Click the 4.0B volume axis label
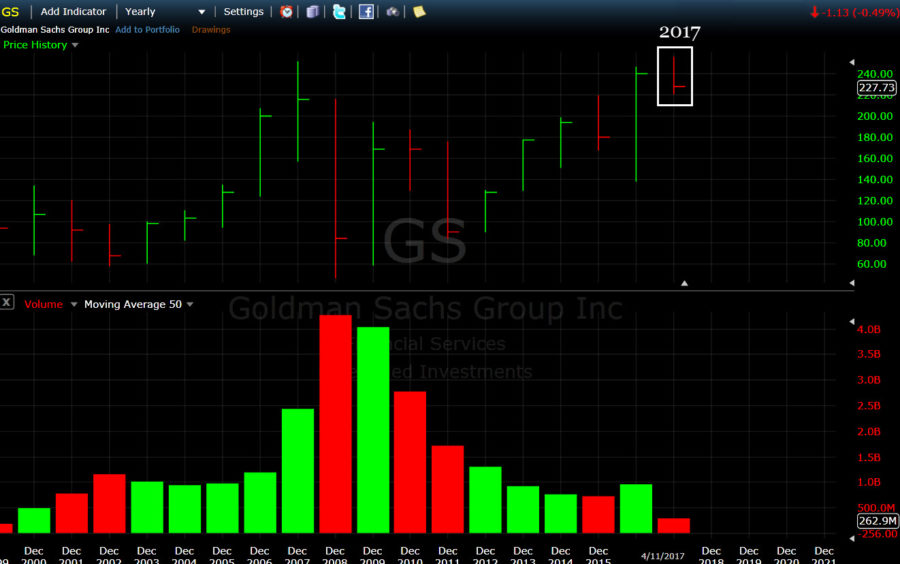This screenshot has height=564, width=900. pos(868,329)
